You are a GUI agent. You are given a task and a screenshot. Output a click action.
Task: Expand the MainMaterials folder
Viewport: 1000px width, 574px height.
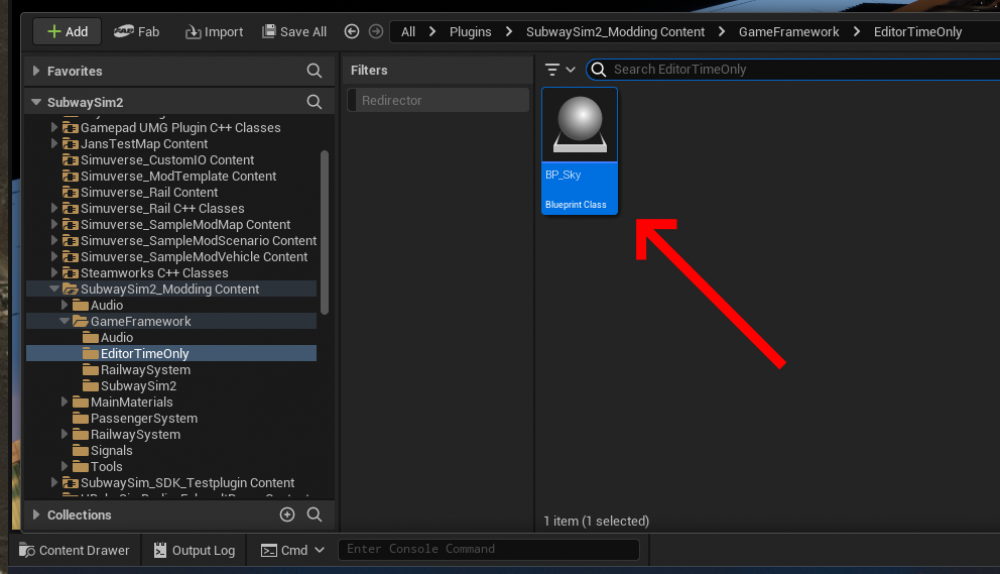click(x=65, y=402)
